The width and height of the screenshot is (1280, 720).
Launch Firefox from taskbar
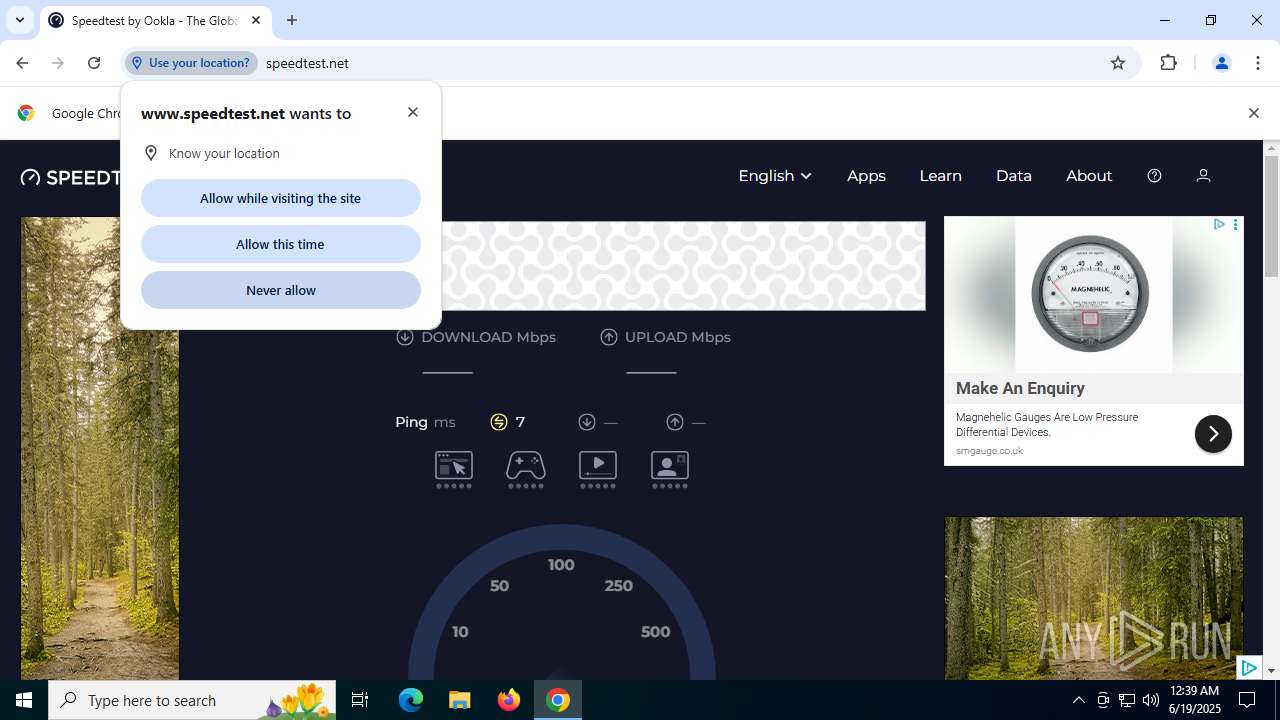(x=509, y=700)
